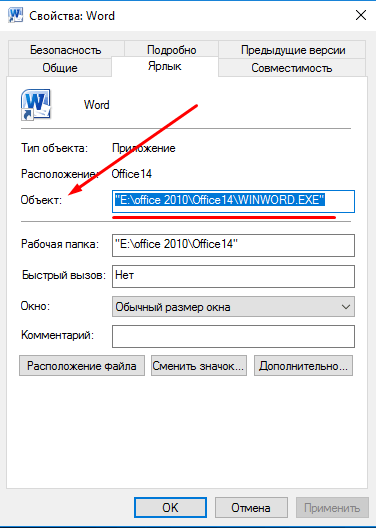Confirm with the OK button
The image size is (376, 528).
pyautogui.click(x=170, y=507)
